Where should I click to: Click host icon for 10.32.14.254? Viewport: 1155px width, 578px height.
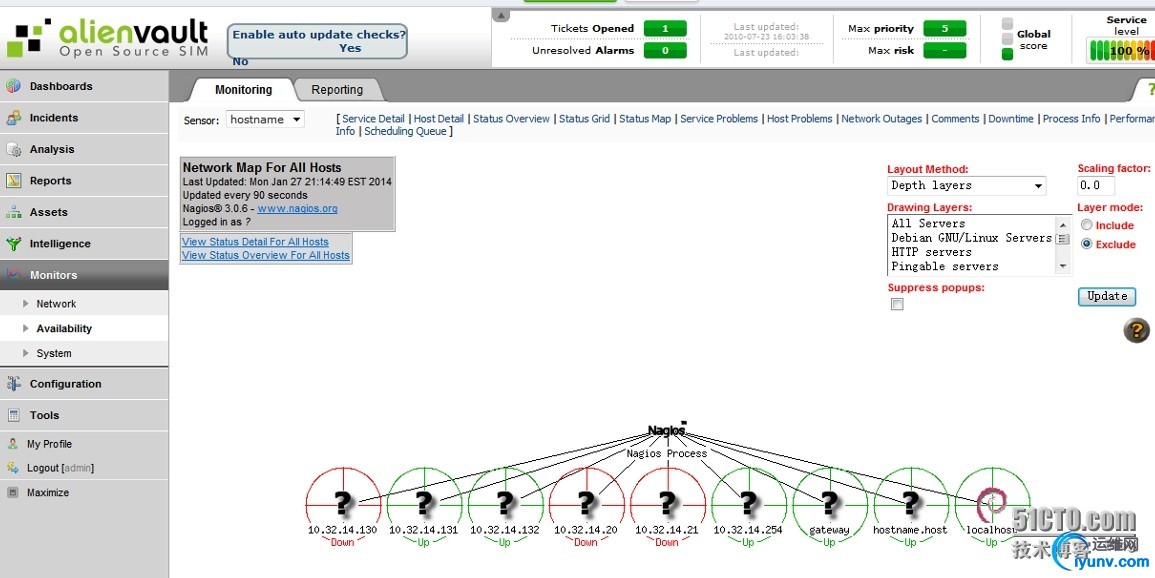(x=748, y=503)
